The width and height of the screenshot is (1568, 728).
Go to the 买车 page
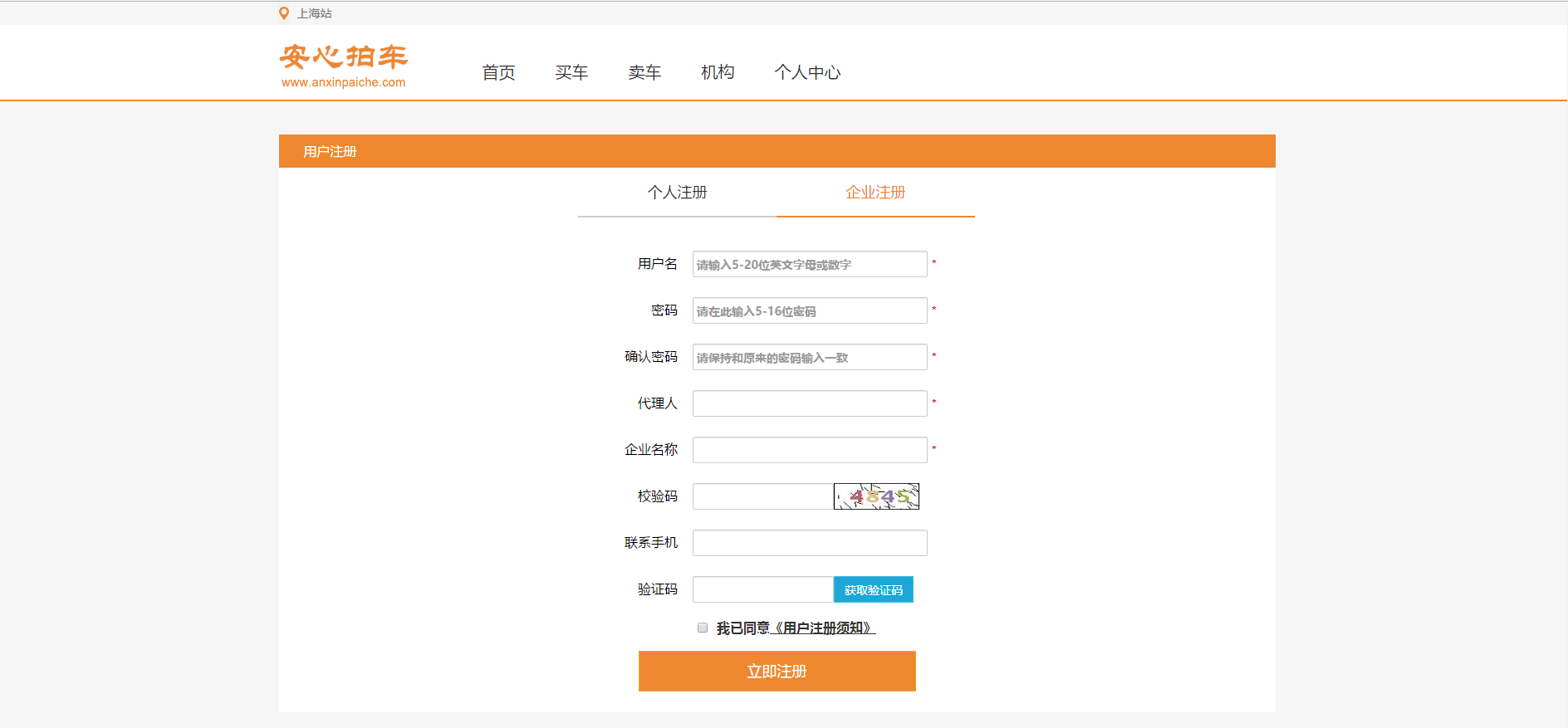click(571, 73)
